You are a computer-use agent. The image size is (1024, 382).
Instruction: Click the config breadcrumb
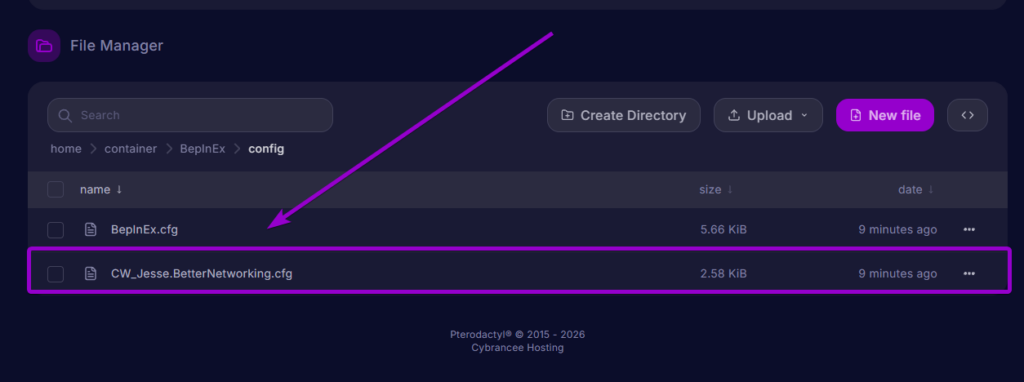pos(266,149)
